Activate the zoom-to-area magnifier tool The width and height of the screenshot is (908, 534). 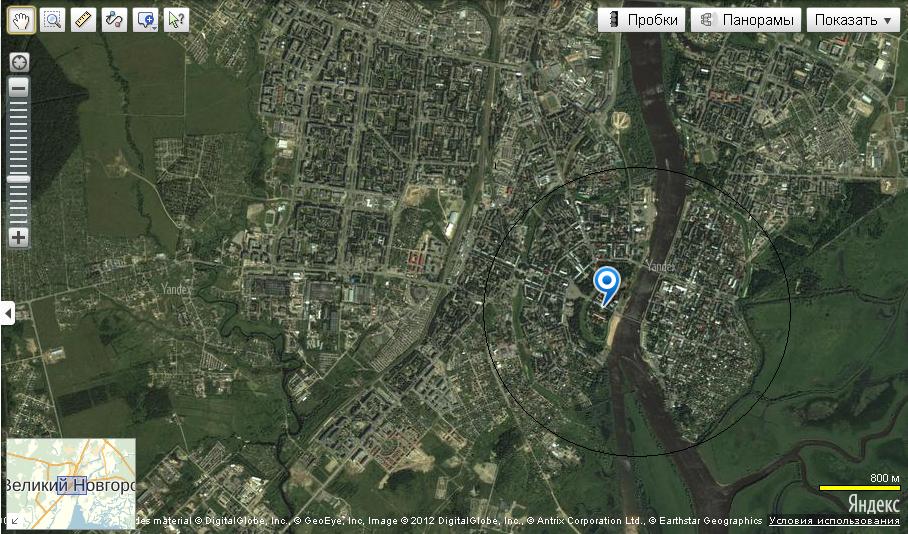pos(53,20)
